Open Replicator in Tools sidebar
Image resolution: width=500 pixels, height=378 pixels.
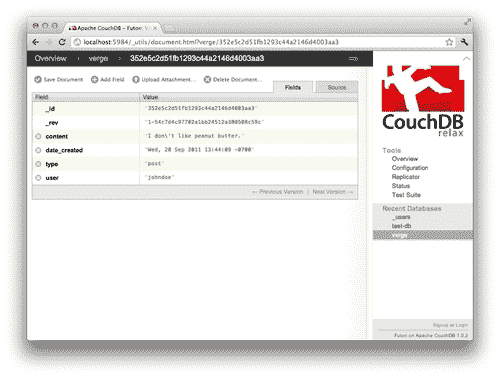[406, 177]
